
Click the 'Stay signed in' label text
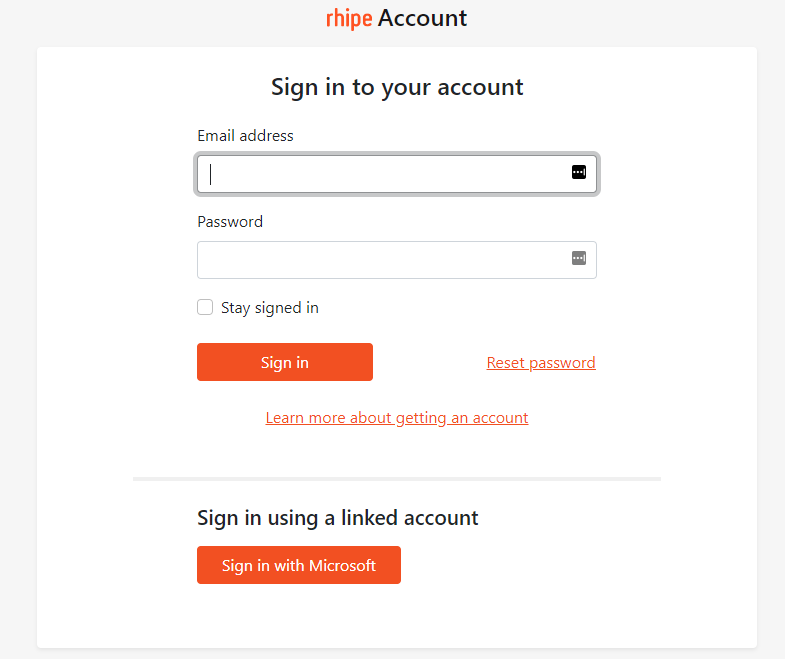pos(270,308)
